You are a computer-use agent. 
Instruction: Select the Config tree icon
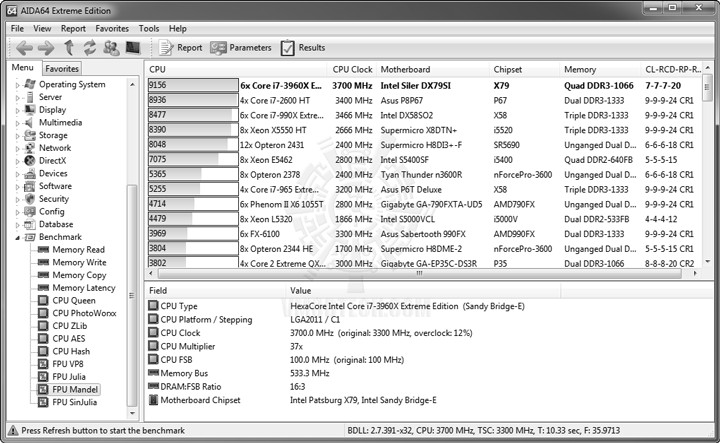pos(30,212)
